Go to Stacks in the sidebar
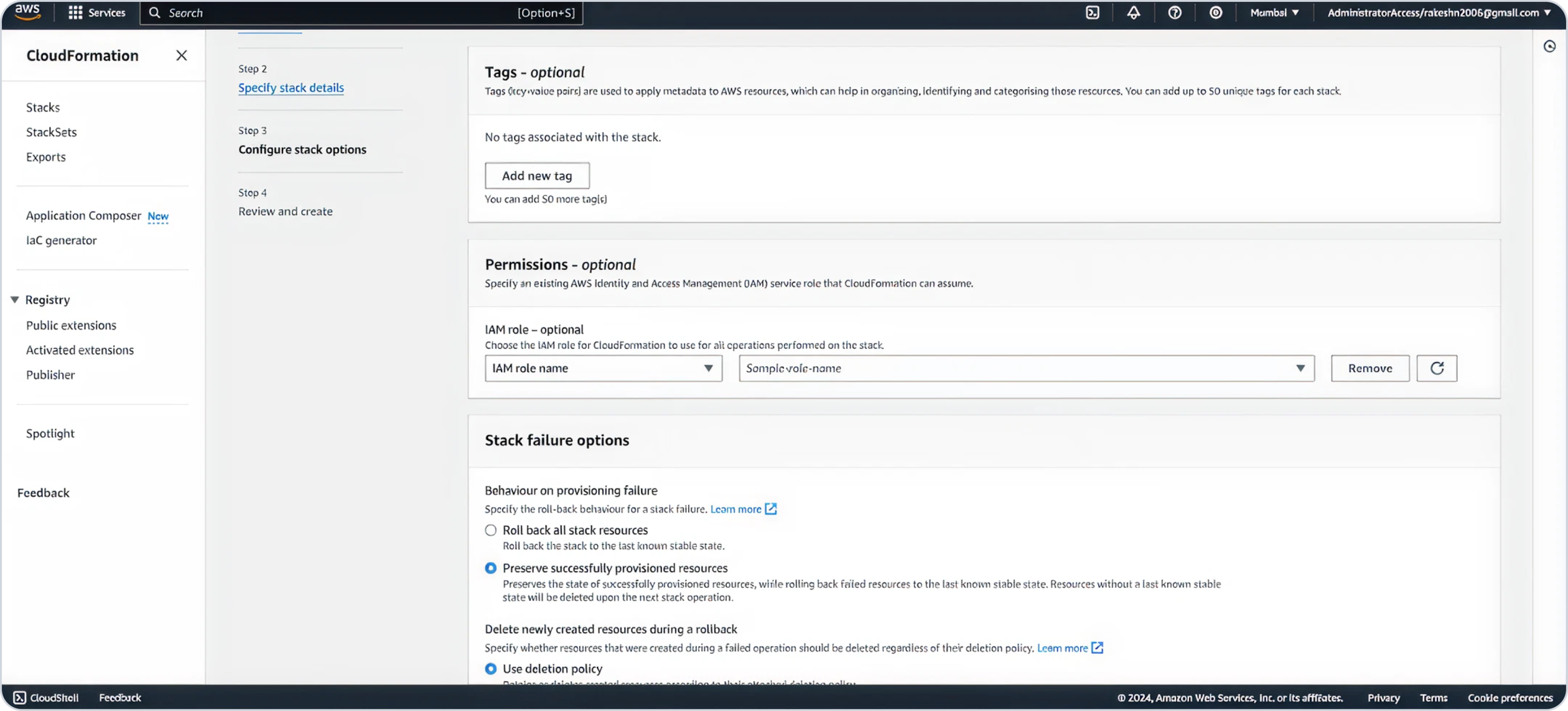Image resolution: width=1568 pixels, height=711 pixels. (43, 108)
